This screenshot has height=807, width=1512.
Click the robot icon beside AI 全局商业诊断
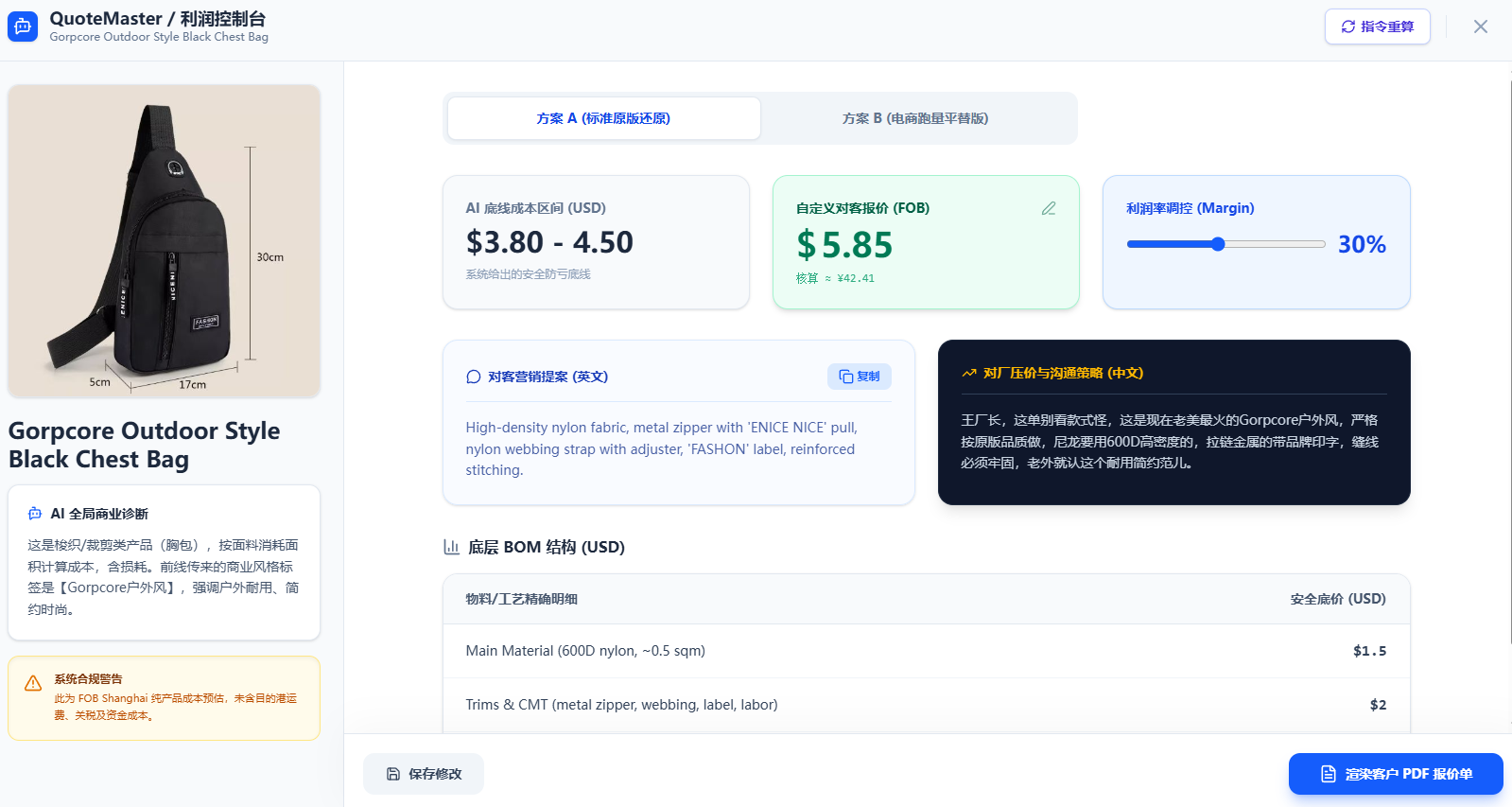tap(35, 514)
